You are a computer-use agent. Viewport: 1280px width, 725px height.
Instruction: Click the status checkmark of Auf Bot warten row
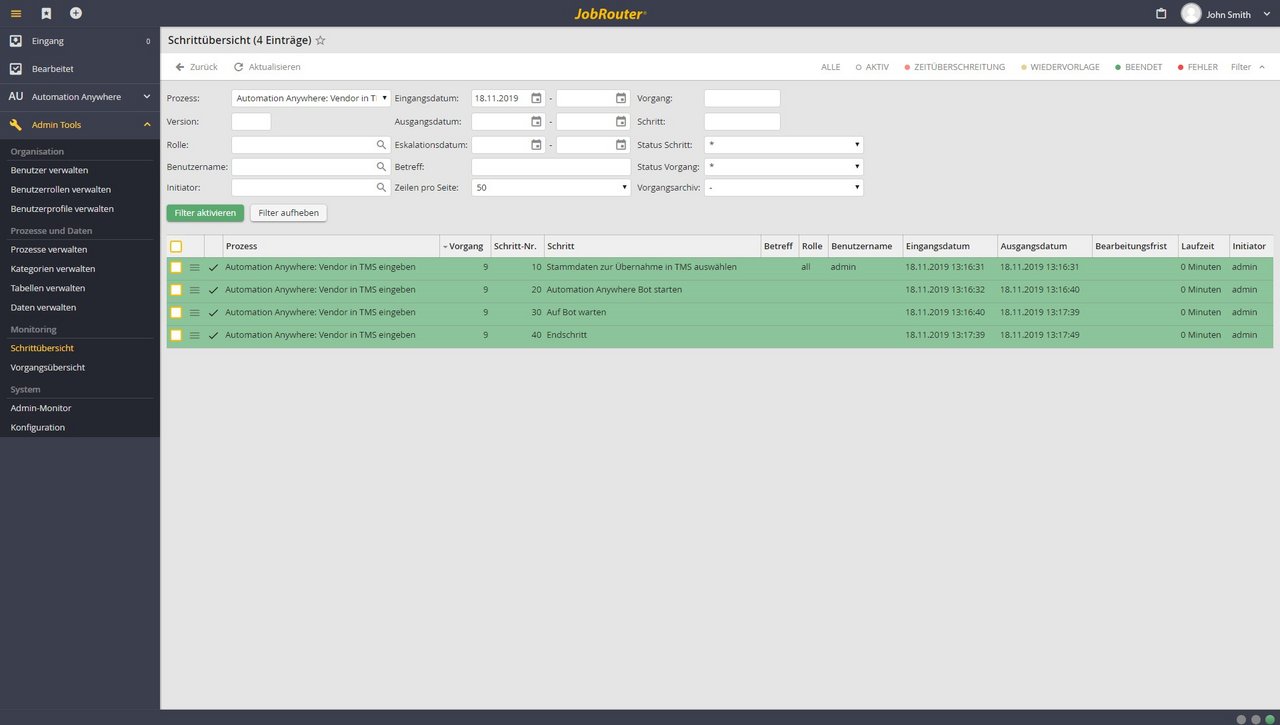213,313
